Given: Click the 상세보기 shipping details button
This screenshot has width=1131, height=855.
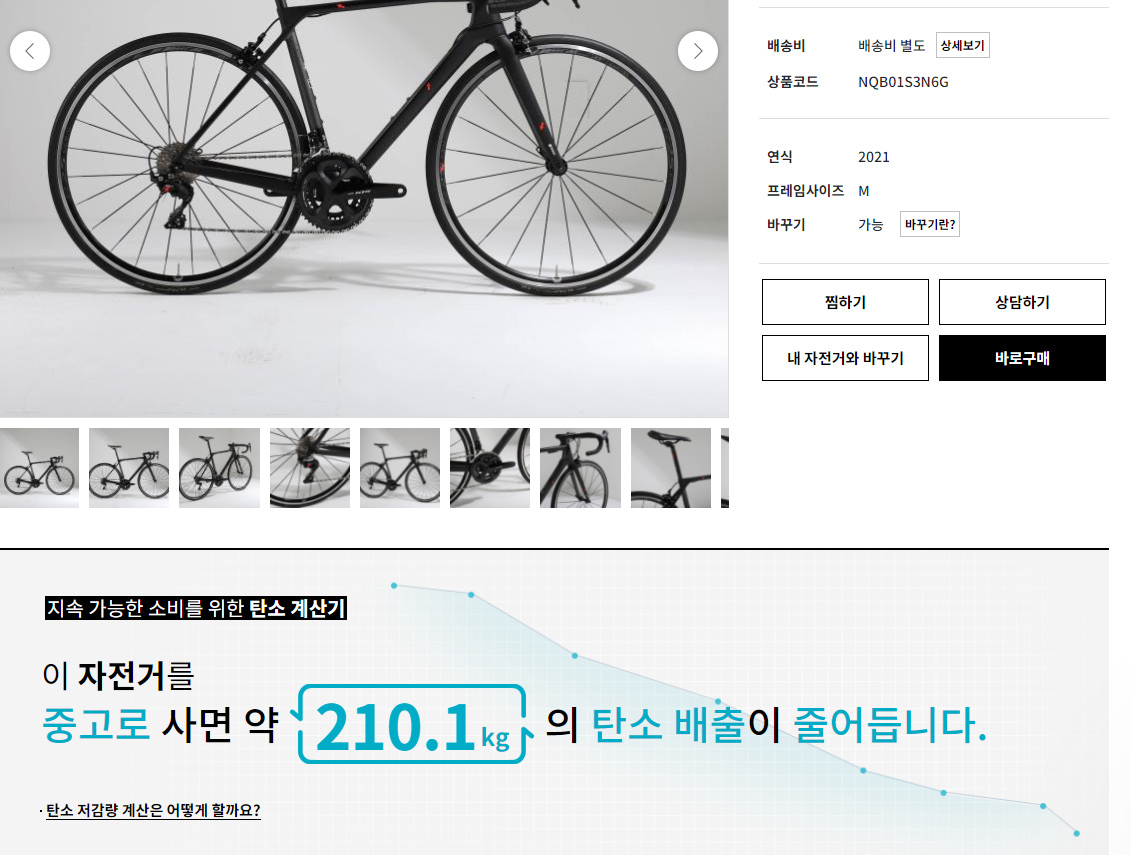Looking at the screenshot, I should point(962,45).
